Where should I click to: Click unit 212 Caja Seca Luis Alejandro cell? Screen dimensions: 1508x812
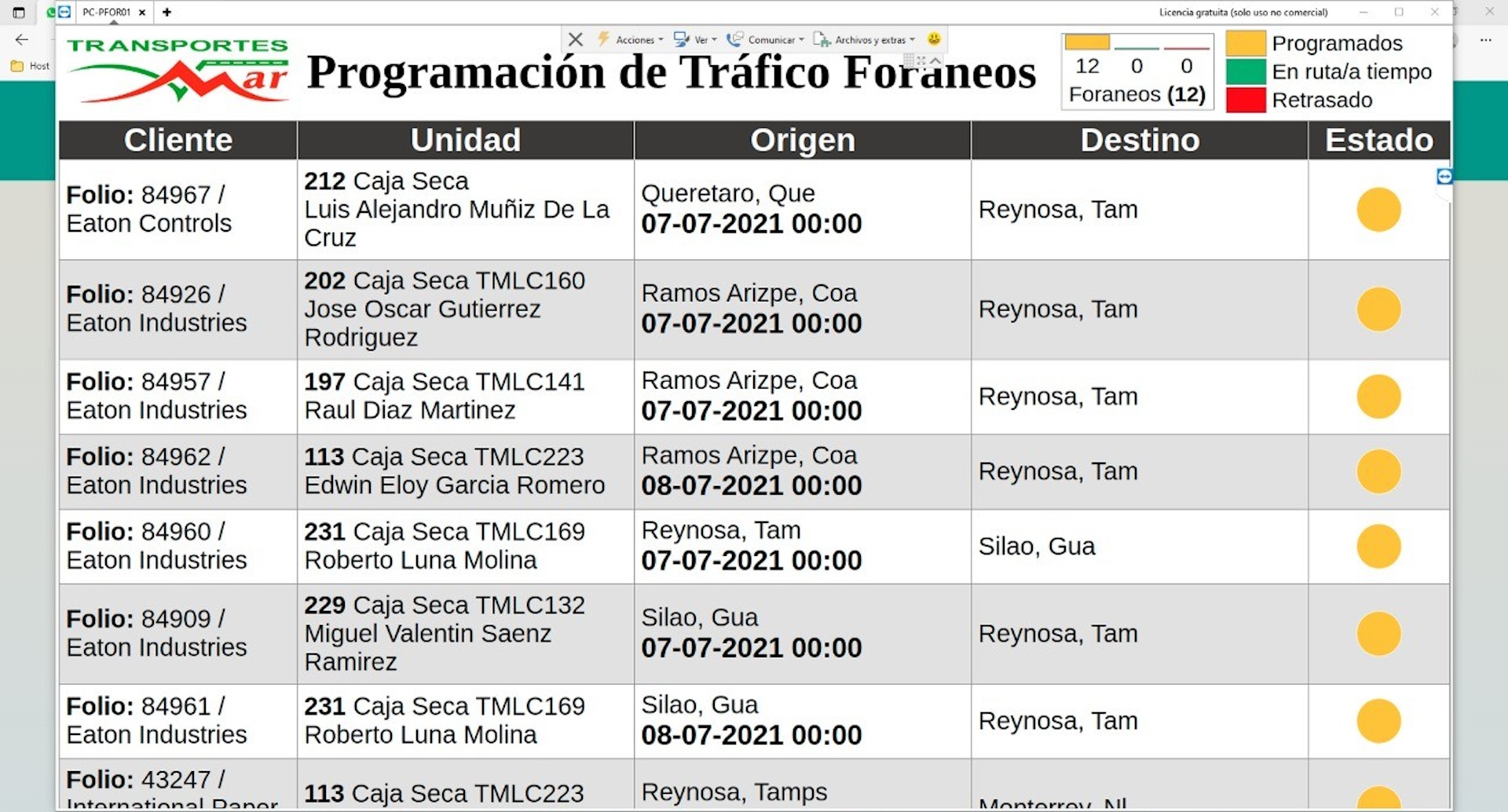[x=466, y=210]
